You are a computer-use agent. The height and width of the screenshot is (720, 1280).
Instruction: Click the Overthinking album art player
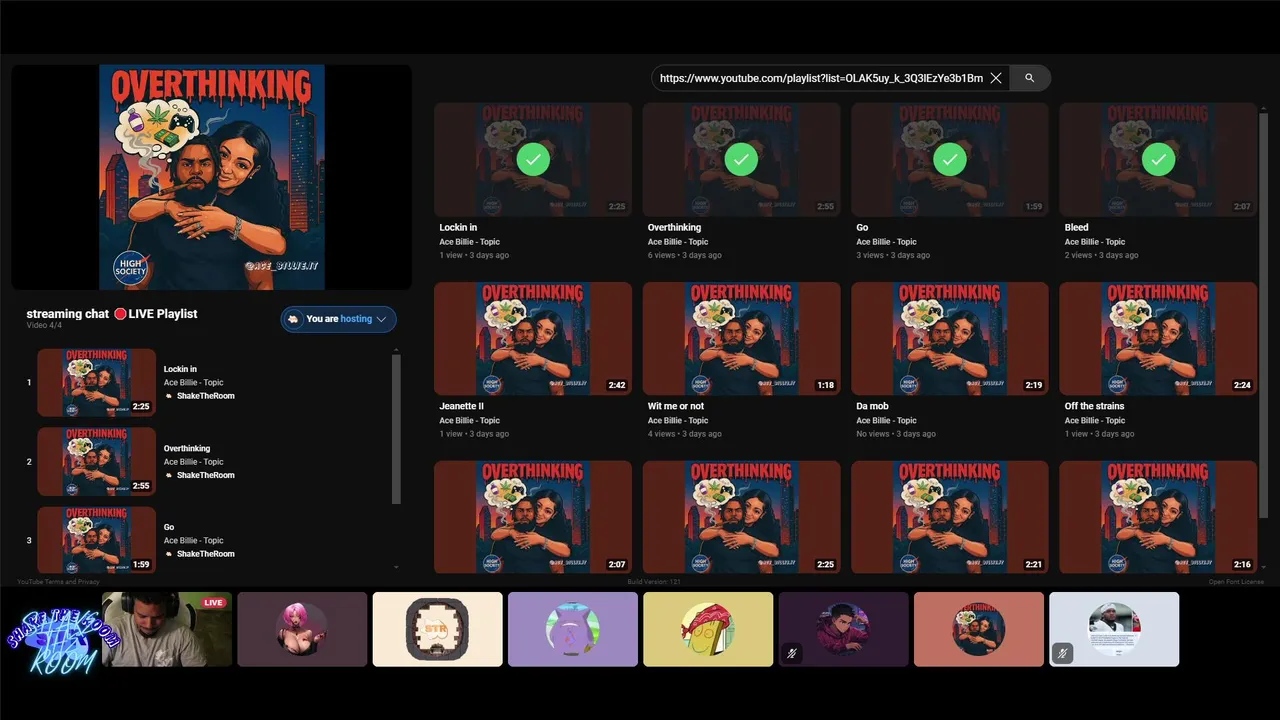click(x=212, y=177)
